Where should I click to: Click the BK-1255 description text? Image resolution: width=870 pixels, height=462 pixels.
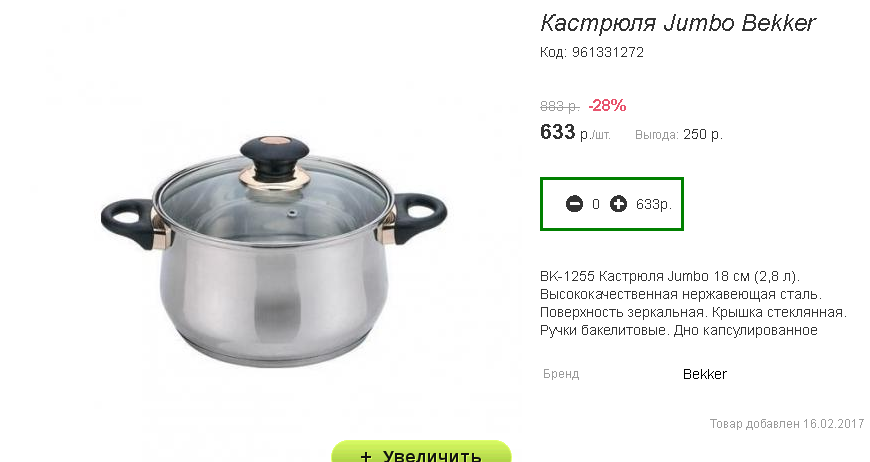pyautogui.click(x=693, y=303)
